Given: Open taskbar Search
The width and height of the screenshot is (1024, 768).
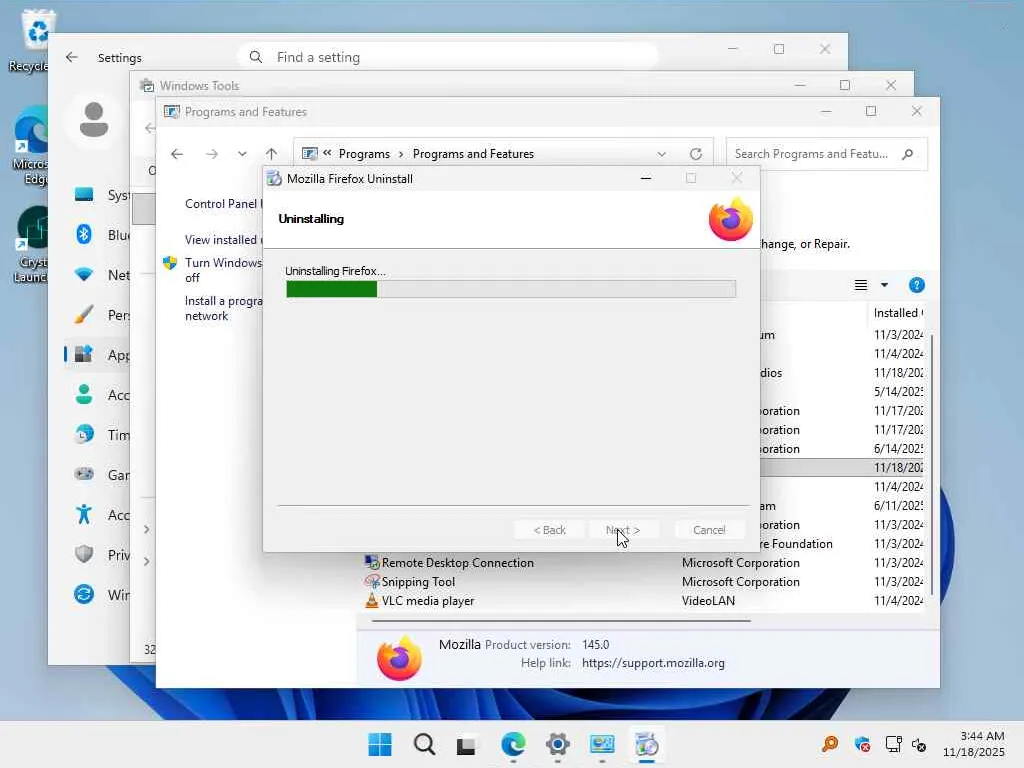Looking at the screenshot, I should point(424,744).
